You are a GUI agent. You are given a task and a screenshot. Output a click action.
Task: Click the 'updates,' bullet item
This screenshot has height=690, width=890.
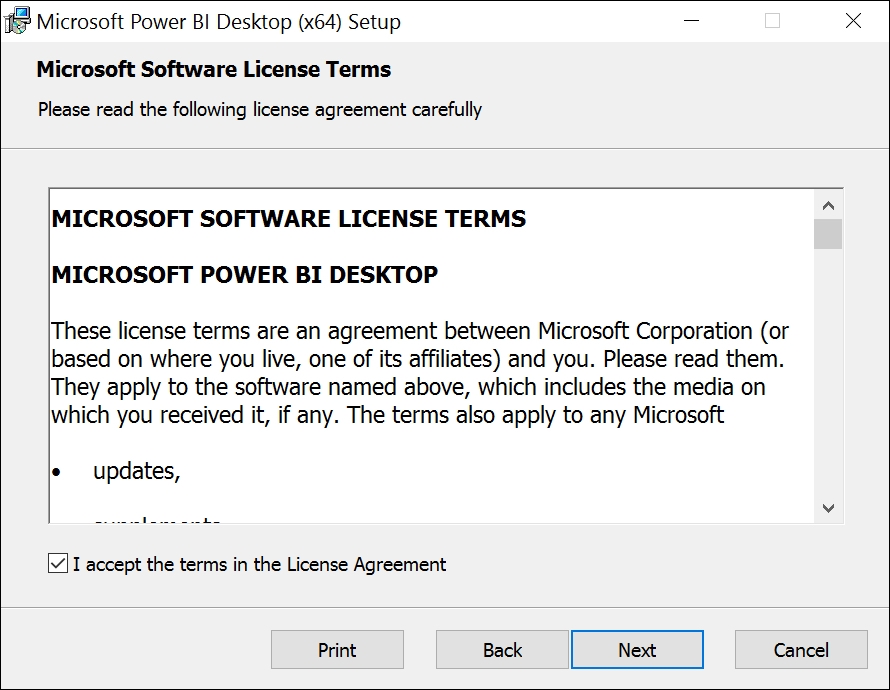137,471
